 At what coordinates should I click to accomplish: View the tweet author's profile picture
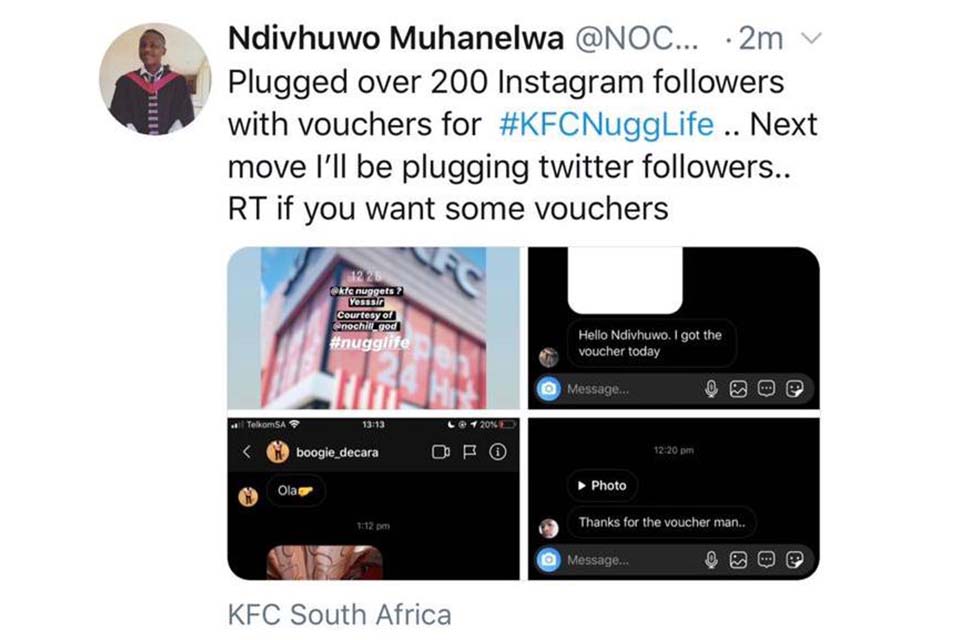pyautogui.click(x=155, y=77)
